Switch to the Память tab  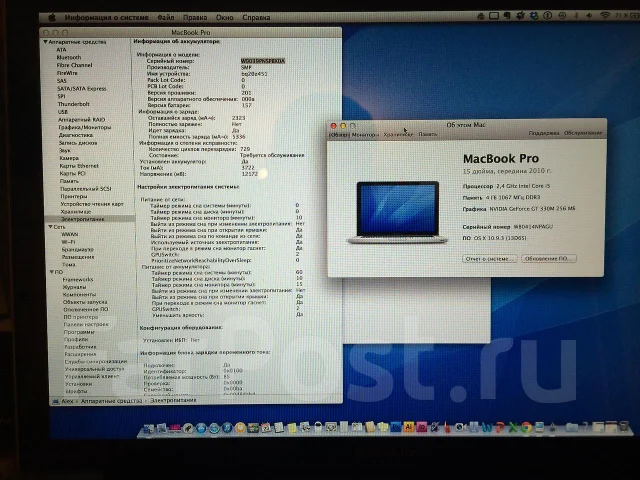[428, 134]
